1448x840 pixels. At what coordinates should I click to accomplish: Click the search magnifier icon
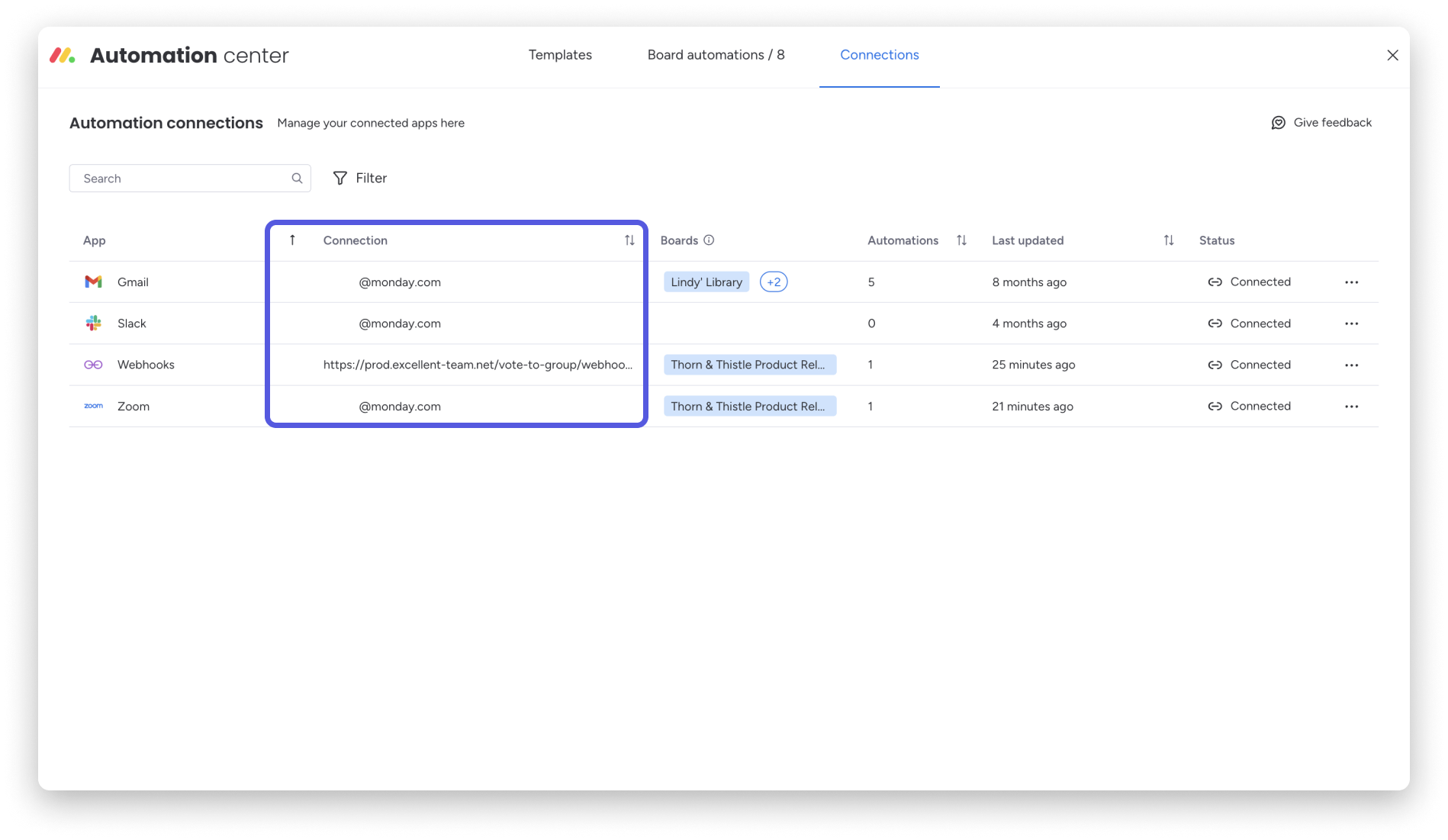[x=296, y=178]
